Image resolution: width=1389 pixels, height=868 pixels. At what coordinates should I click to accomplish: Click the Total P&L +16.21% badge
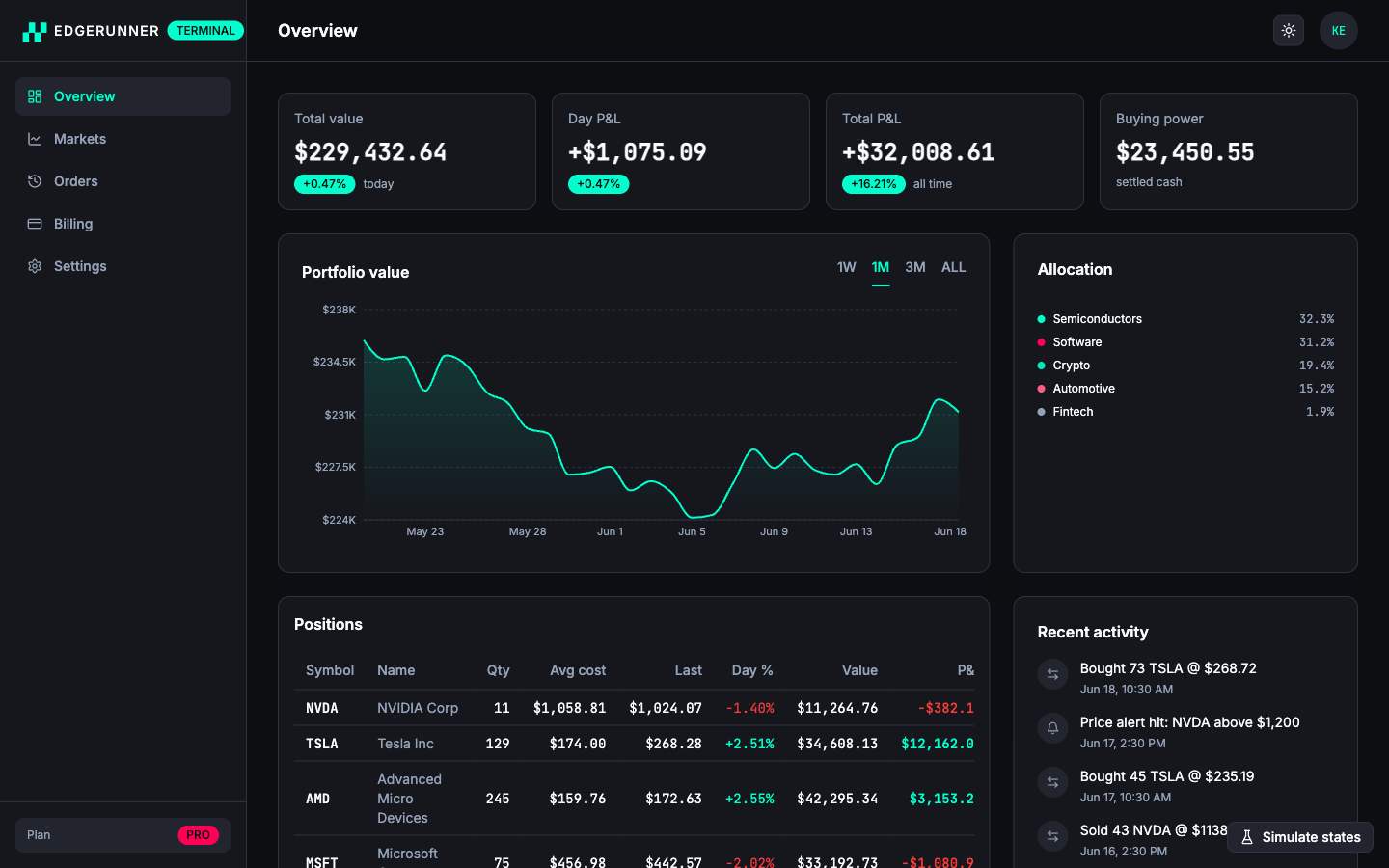[874, 184]
